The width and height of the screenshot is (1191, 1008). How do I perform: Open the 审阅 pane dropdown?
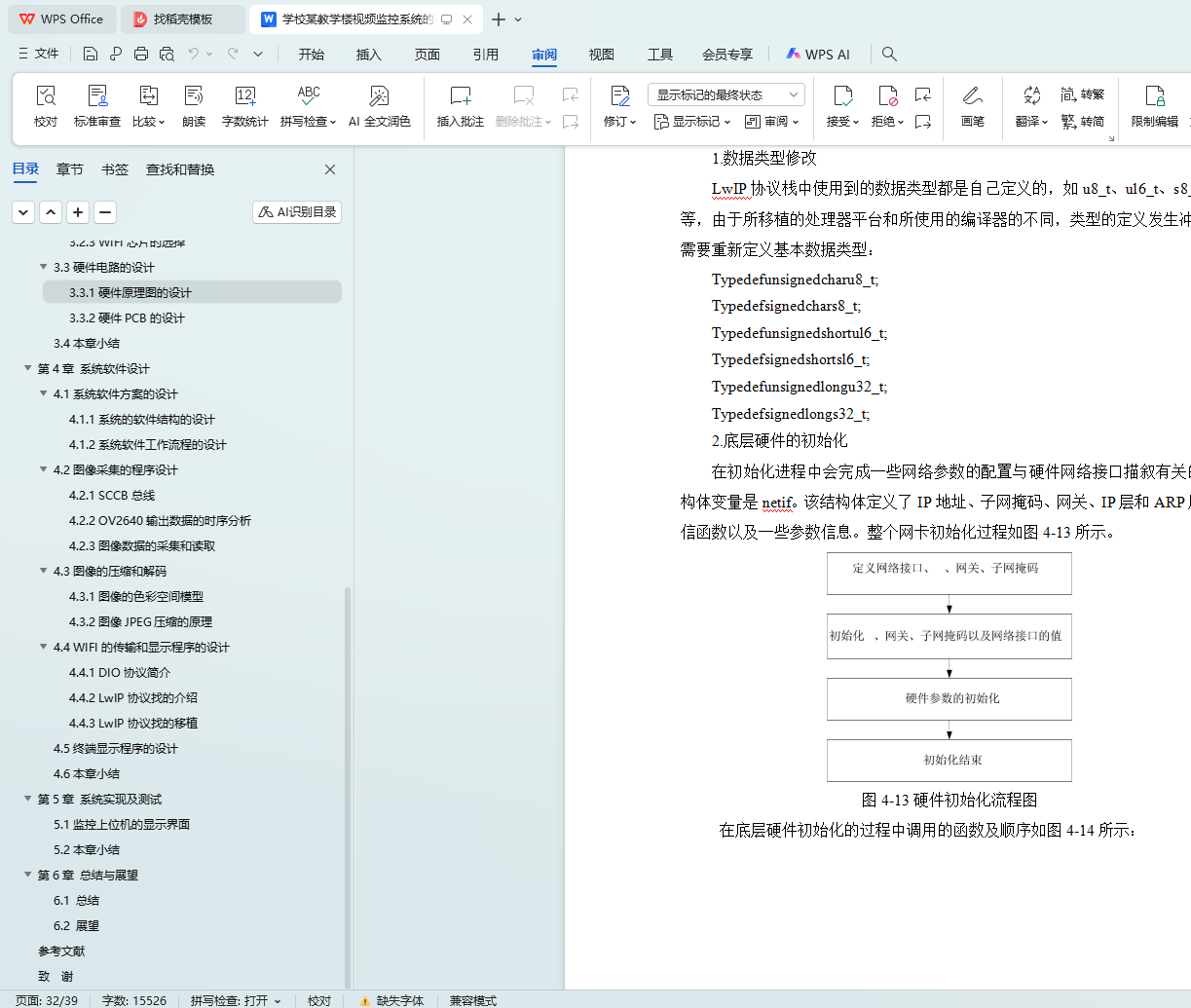(772, 122)
